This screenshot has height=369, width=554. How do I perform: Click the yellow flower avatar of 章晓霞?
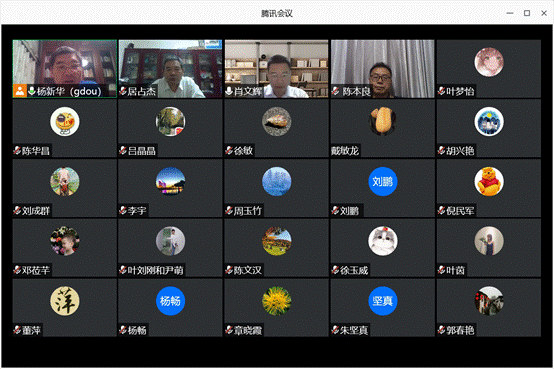pyautogui.click(x=277, y=301)
